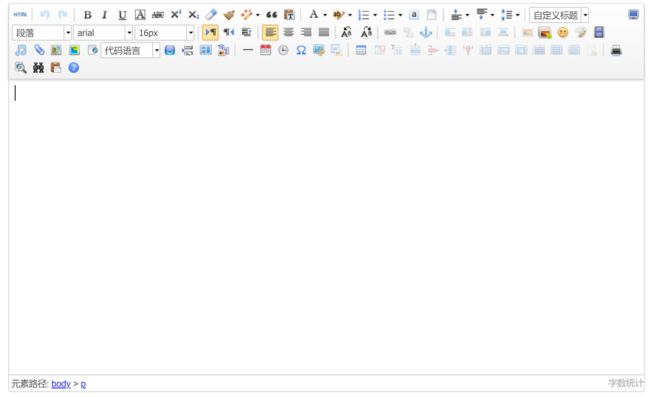Convert selection to lowercase
Viewport: 650px width, 397px height.
coord(366,32)
